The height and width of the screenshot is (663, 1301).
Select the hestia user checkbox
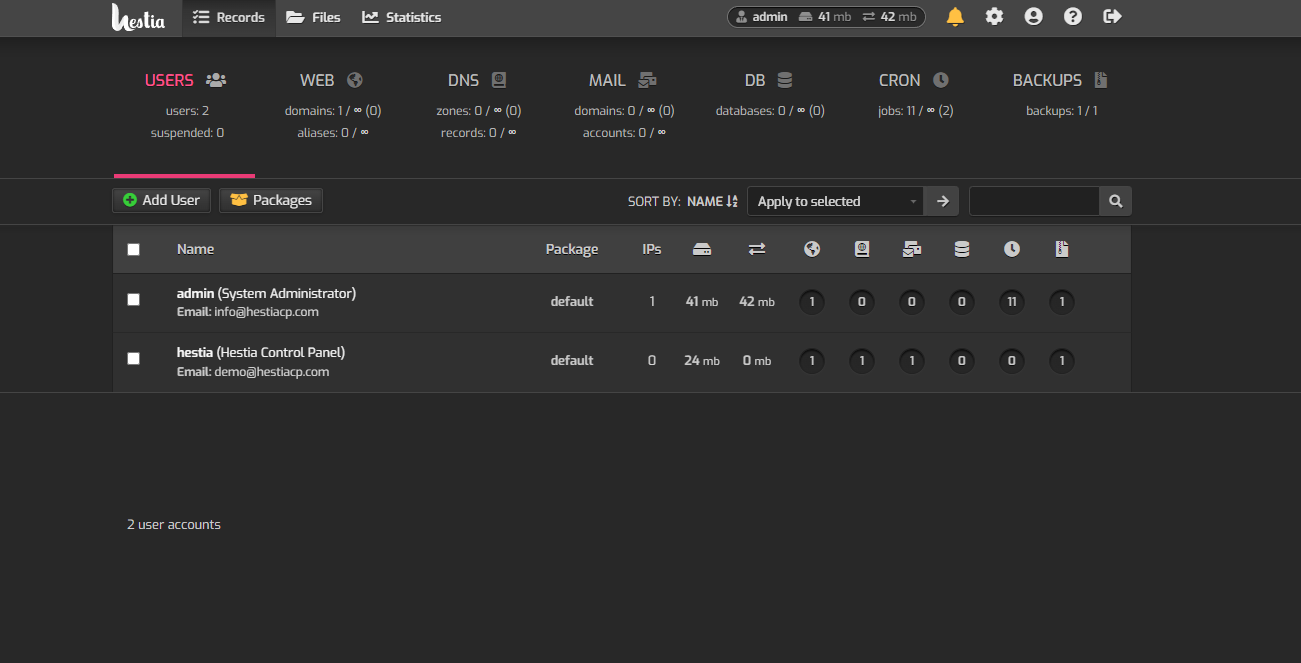point(134,359)
